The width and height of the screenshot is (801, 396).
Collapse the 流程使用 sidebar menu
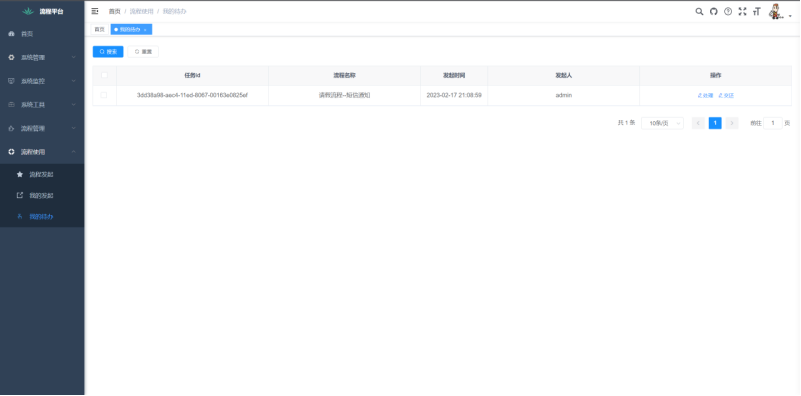(42, 152)
